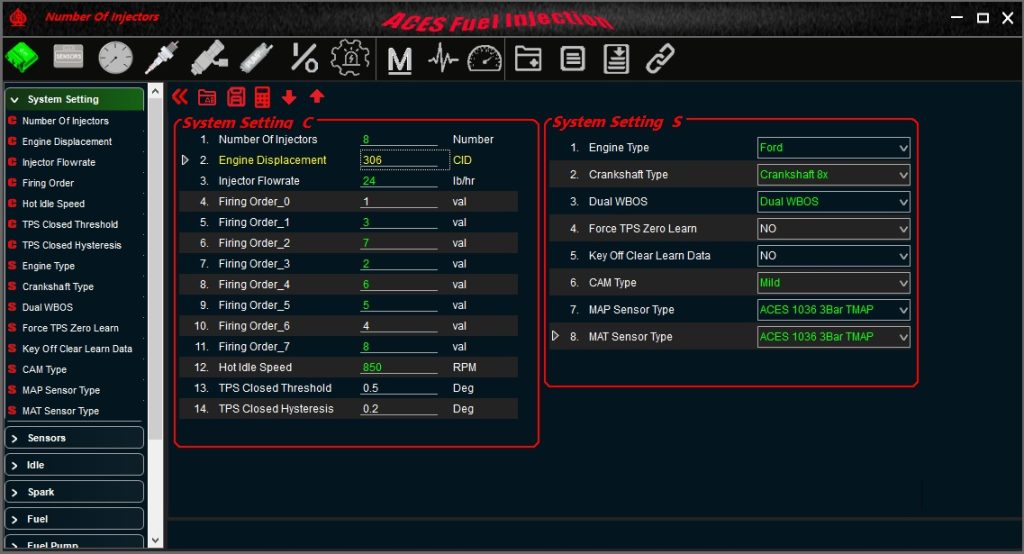
Task: Open the alarm gear settings icon
Action: (350, 57)
